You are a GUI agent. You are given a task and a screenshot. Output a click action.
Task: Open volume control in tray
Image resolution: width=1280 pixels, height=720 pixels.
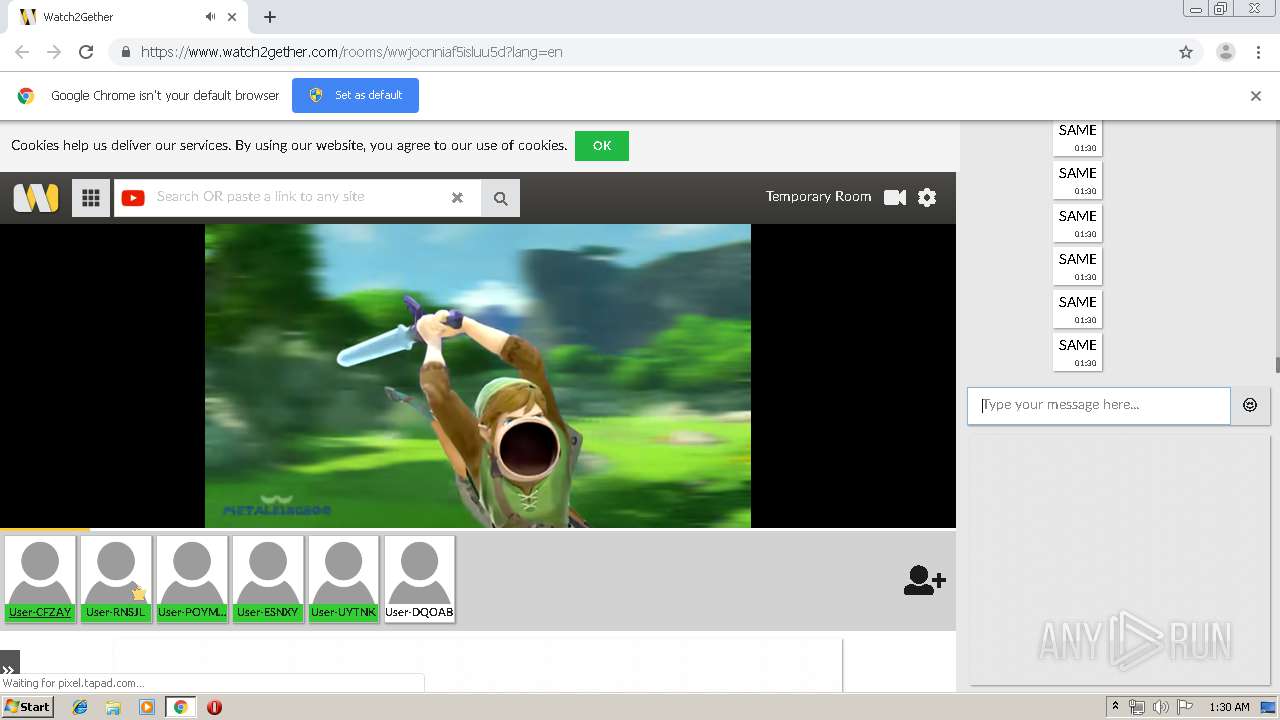(1160, 707)
